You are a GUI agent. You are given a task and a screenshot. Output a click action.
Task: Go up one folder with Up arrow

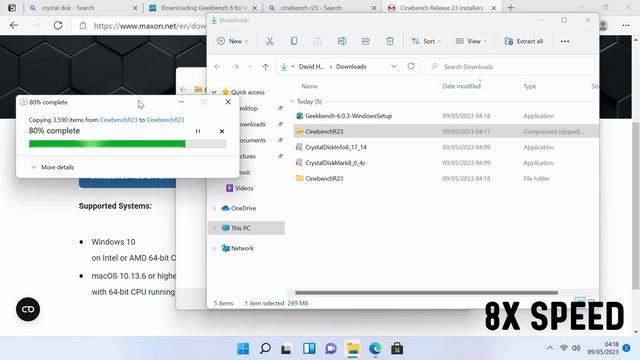266,67
